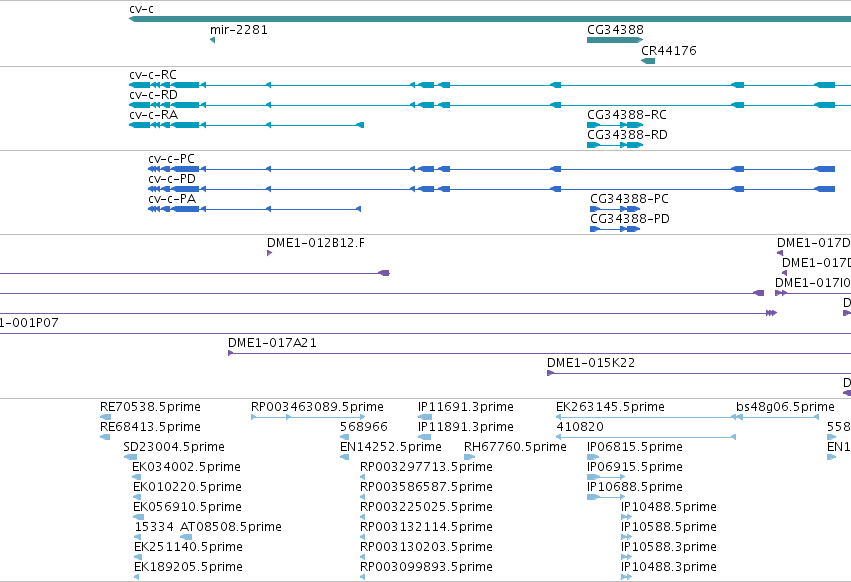
Task: Click the IP11891.3prime EST label
Action: click(x=466, y=427)
